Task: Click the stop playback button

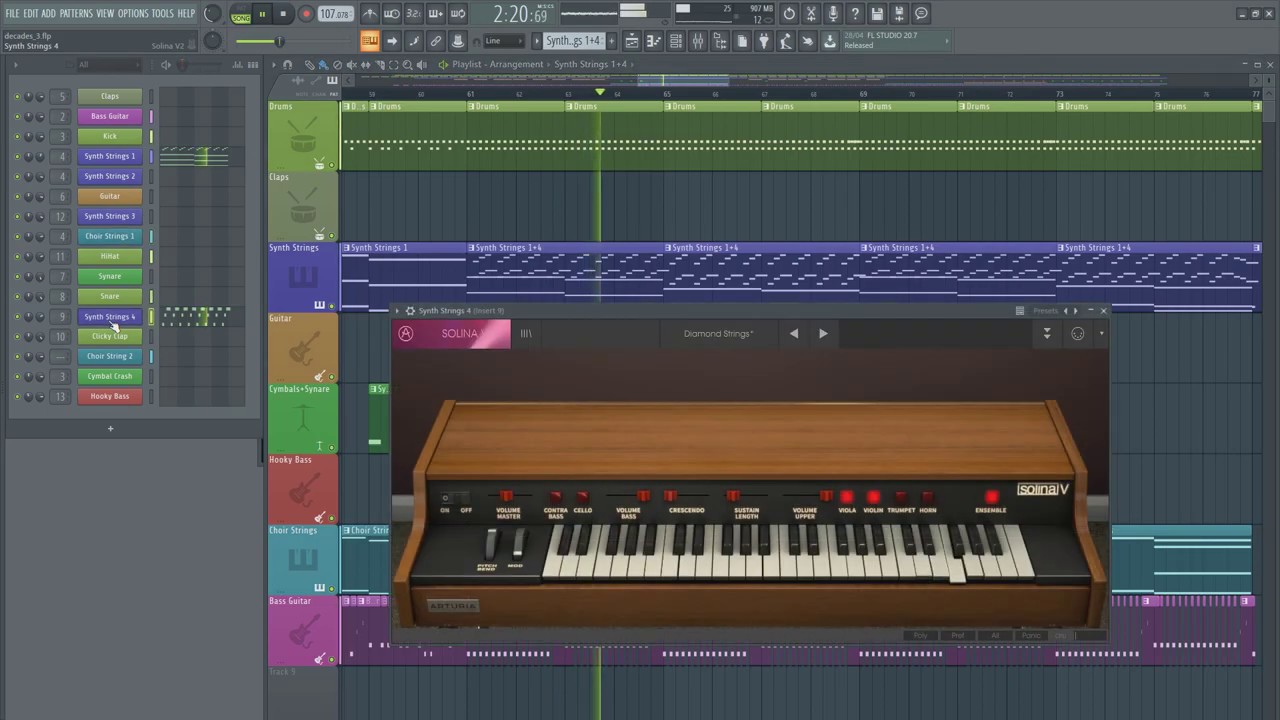Action: point(283,14)
